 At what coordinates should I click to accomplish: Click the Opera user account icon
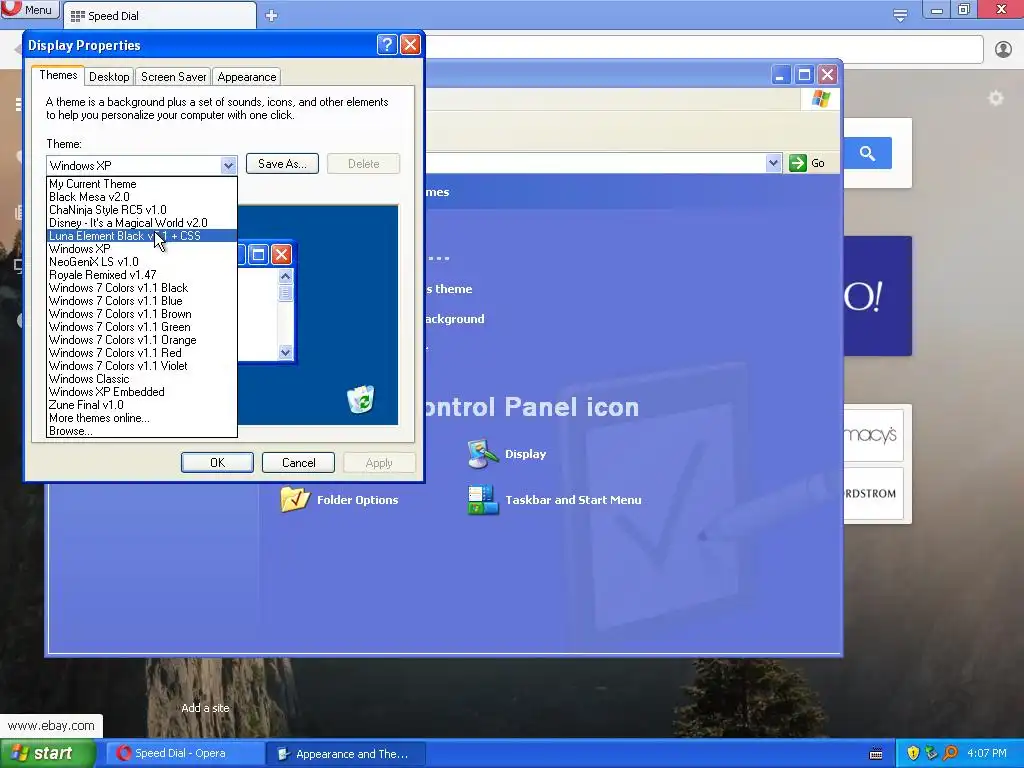pyautogui.click(x=1003, y=49)
